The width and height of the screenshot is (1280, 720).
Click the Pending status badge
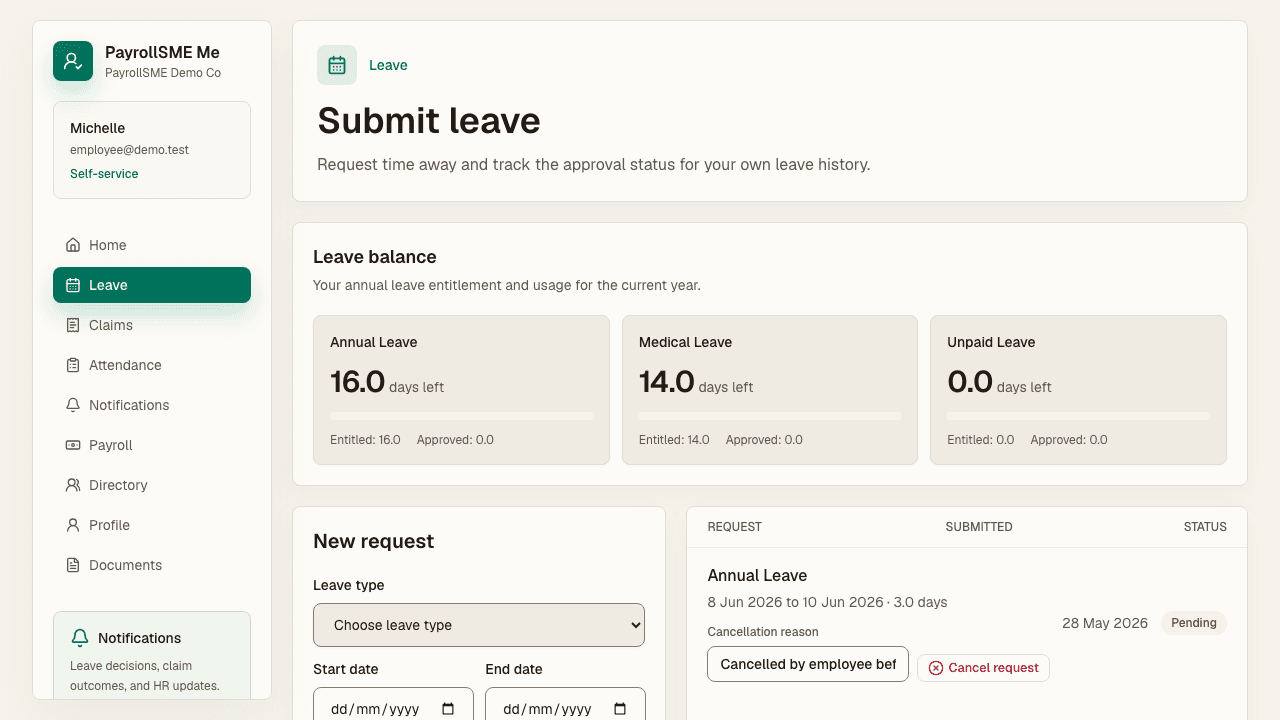coord(1194,623)
